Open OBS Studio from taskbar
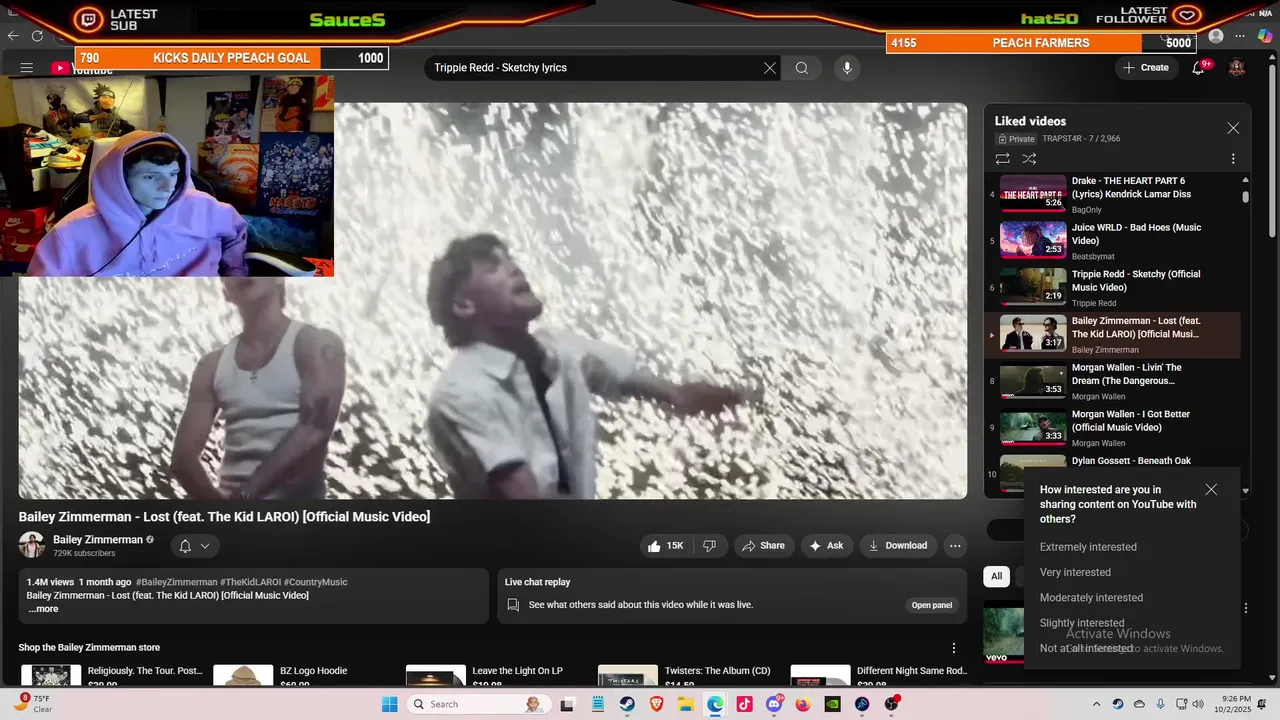 coord(891,704)
